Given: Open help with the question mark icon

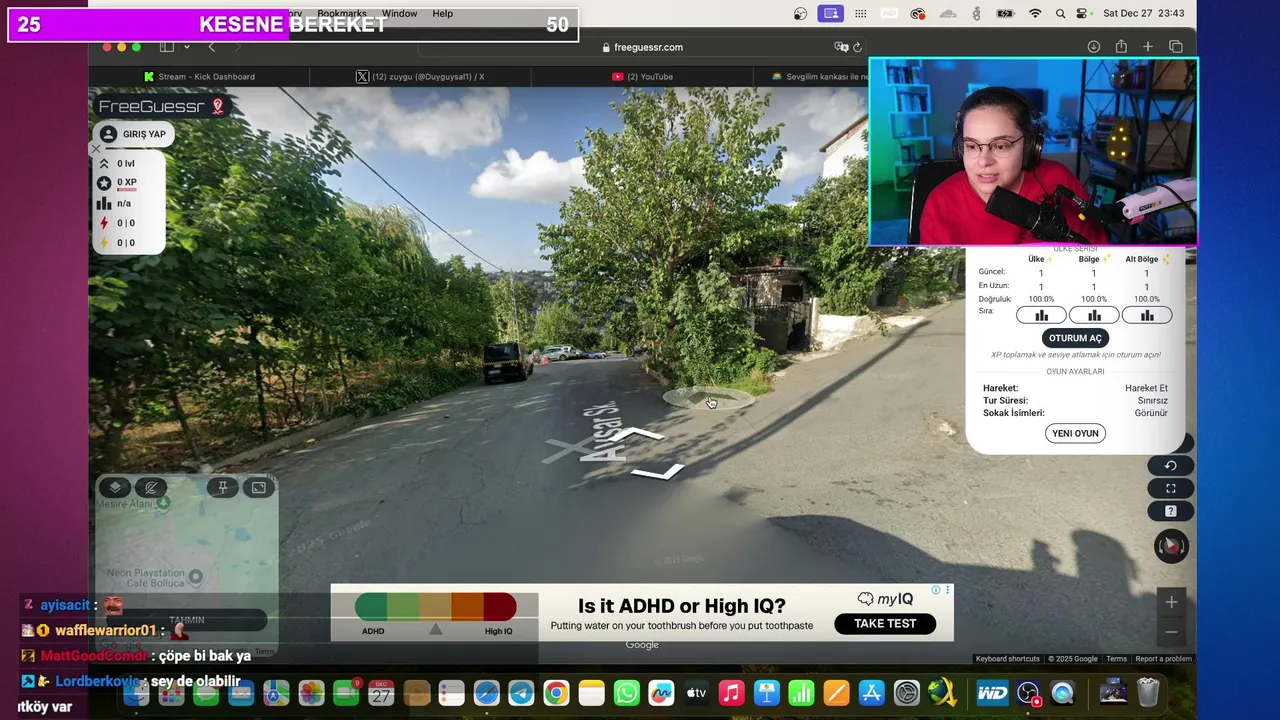Looking at the screenshot, I should [x=1171, y=511].
